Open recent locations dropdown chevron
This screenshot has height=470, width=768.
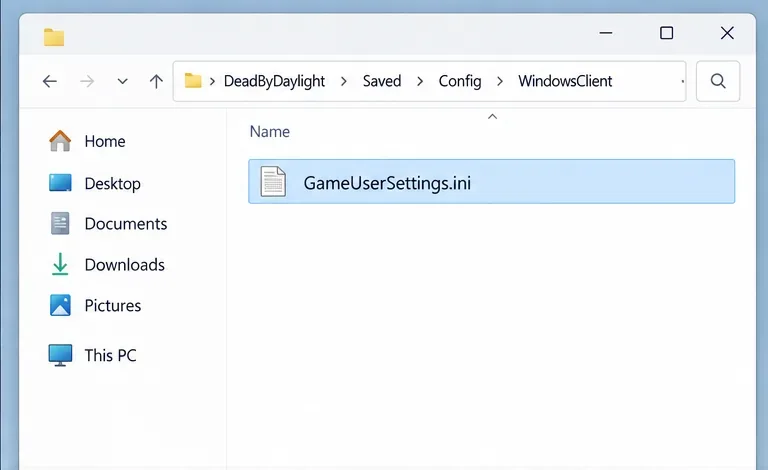pos(122,81)
